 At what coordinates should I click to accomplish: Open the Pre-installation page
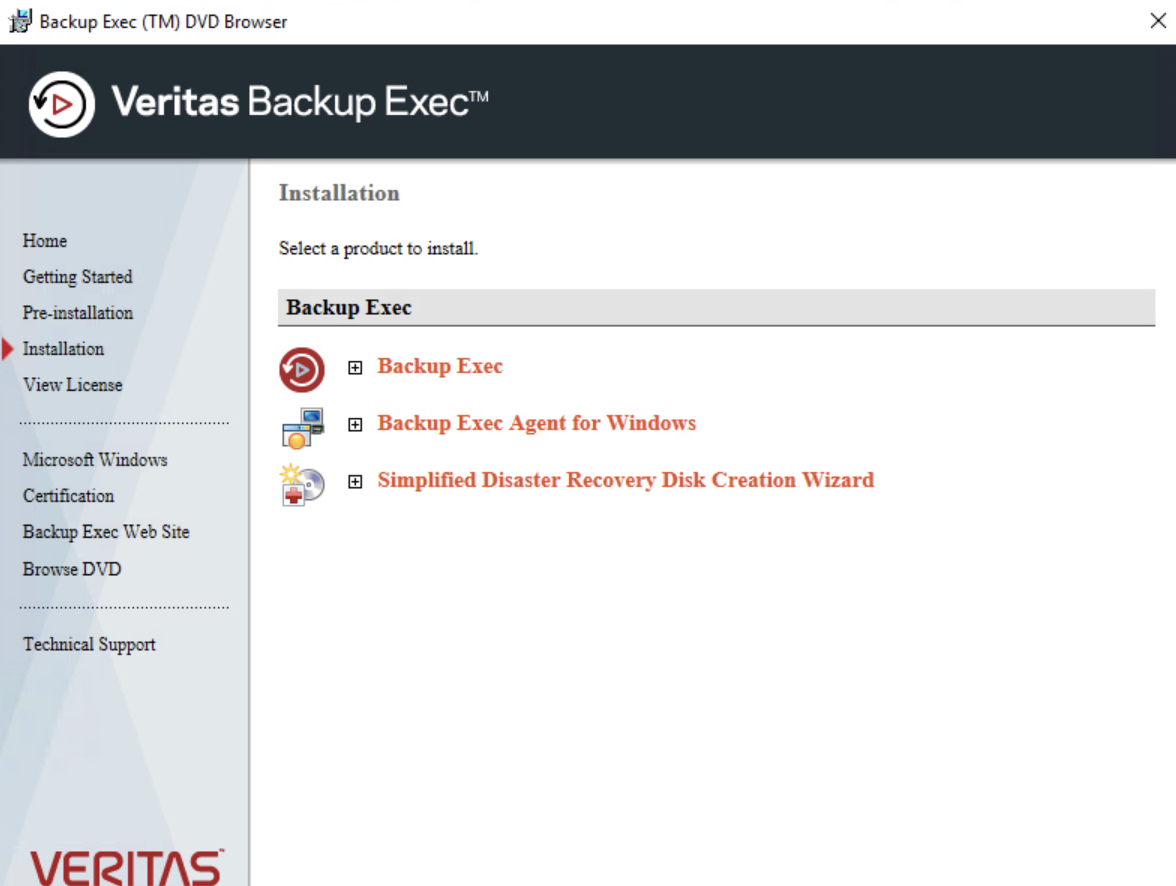pyautogui.click(x=77, y=313)
